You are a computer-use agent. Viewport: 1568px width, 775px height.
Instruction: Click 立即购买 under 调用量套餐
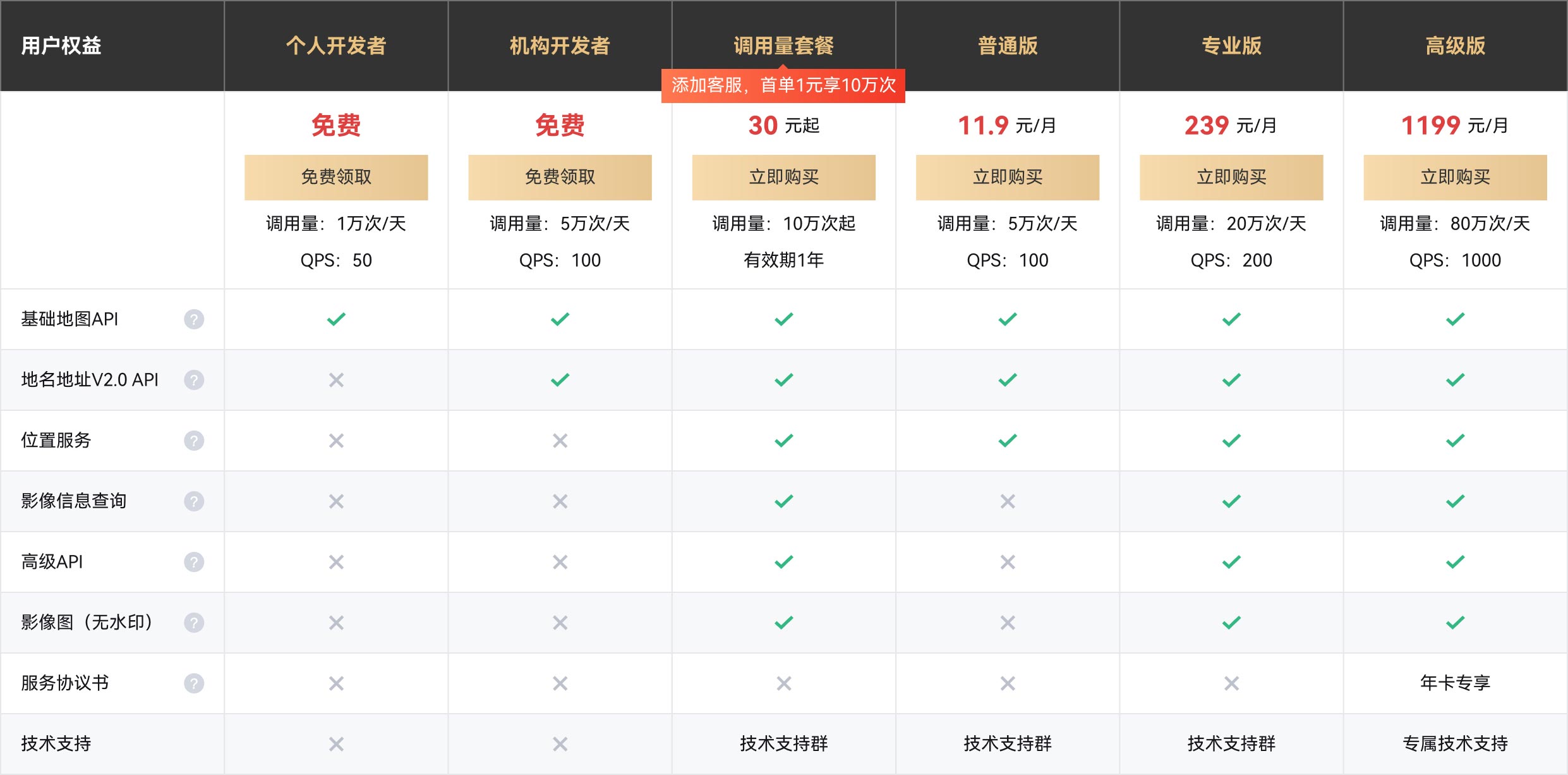(x=783, y=178)
